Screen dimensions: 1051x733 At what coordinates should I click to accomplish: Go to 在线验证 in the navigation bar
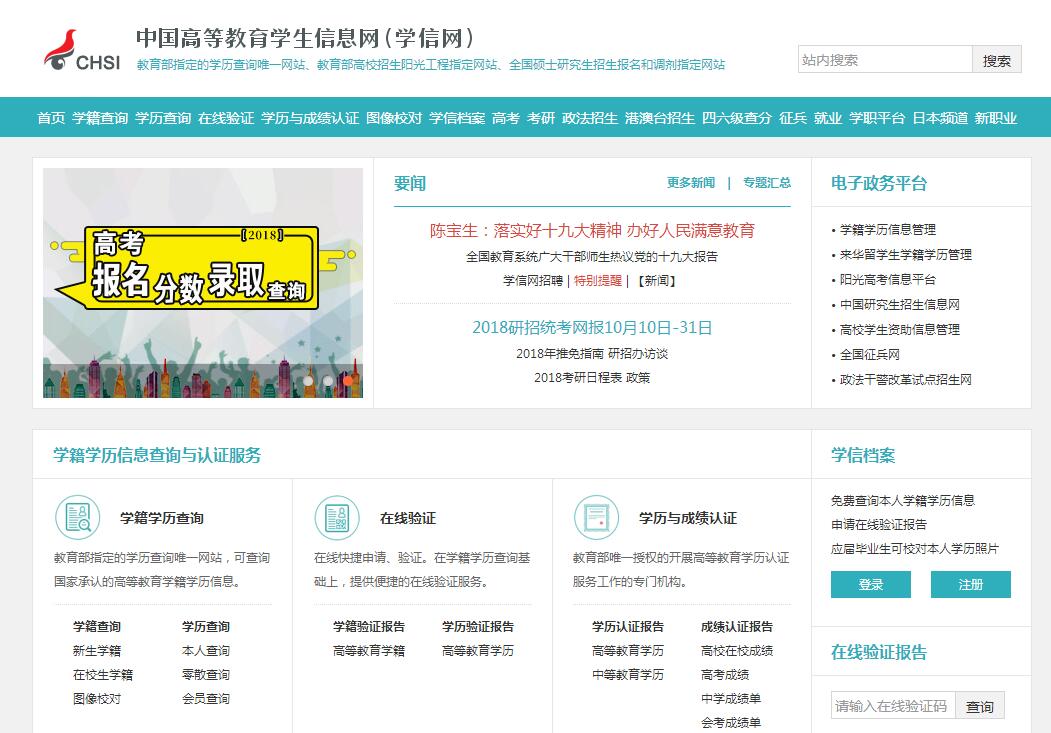point(226,118)
